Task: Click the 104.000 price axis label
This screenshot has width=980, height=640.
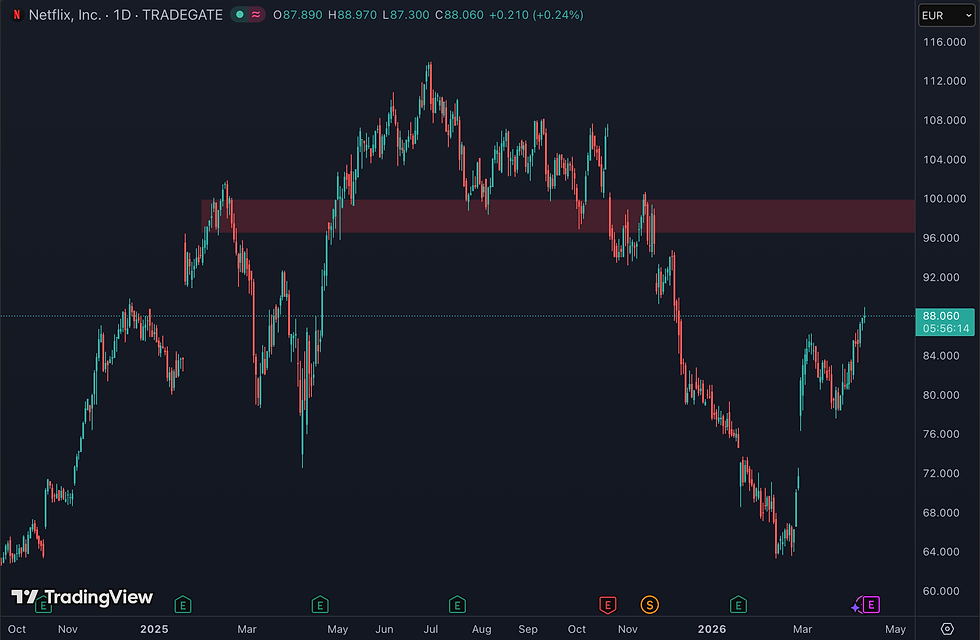Action: (x=944, y=159)
